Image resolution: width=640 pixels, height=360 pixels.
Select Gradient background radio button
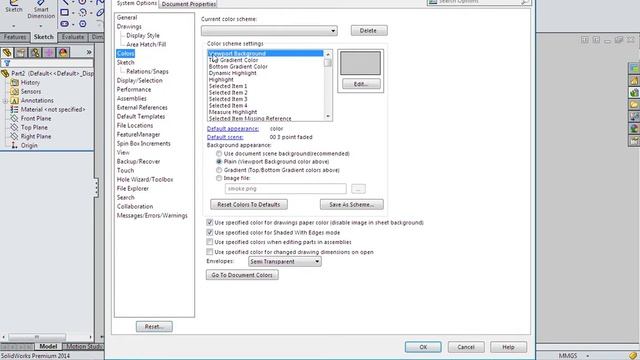coord(219,170)
